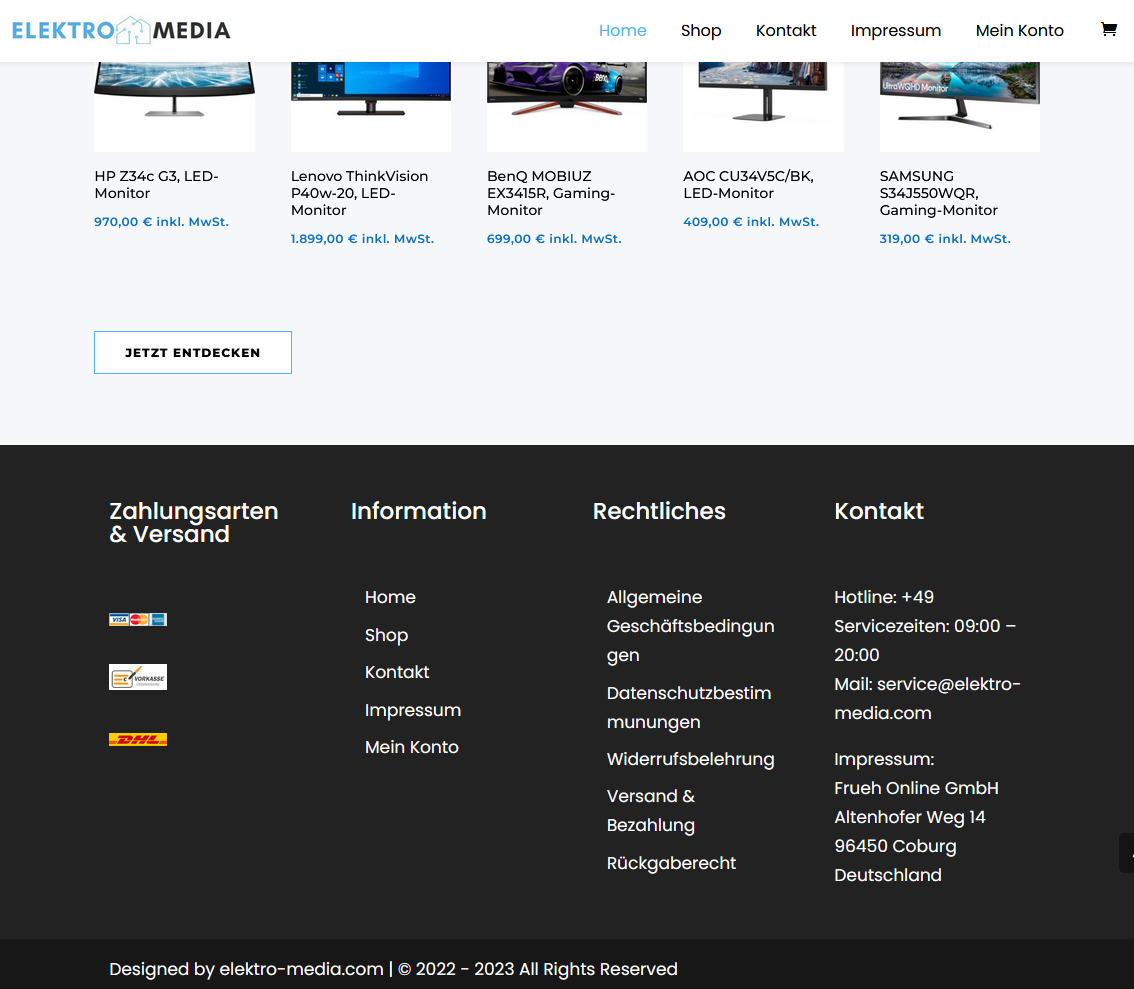
Task: Click the Information footer heading
Action: coord(419,511)
